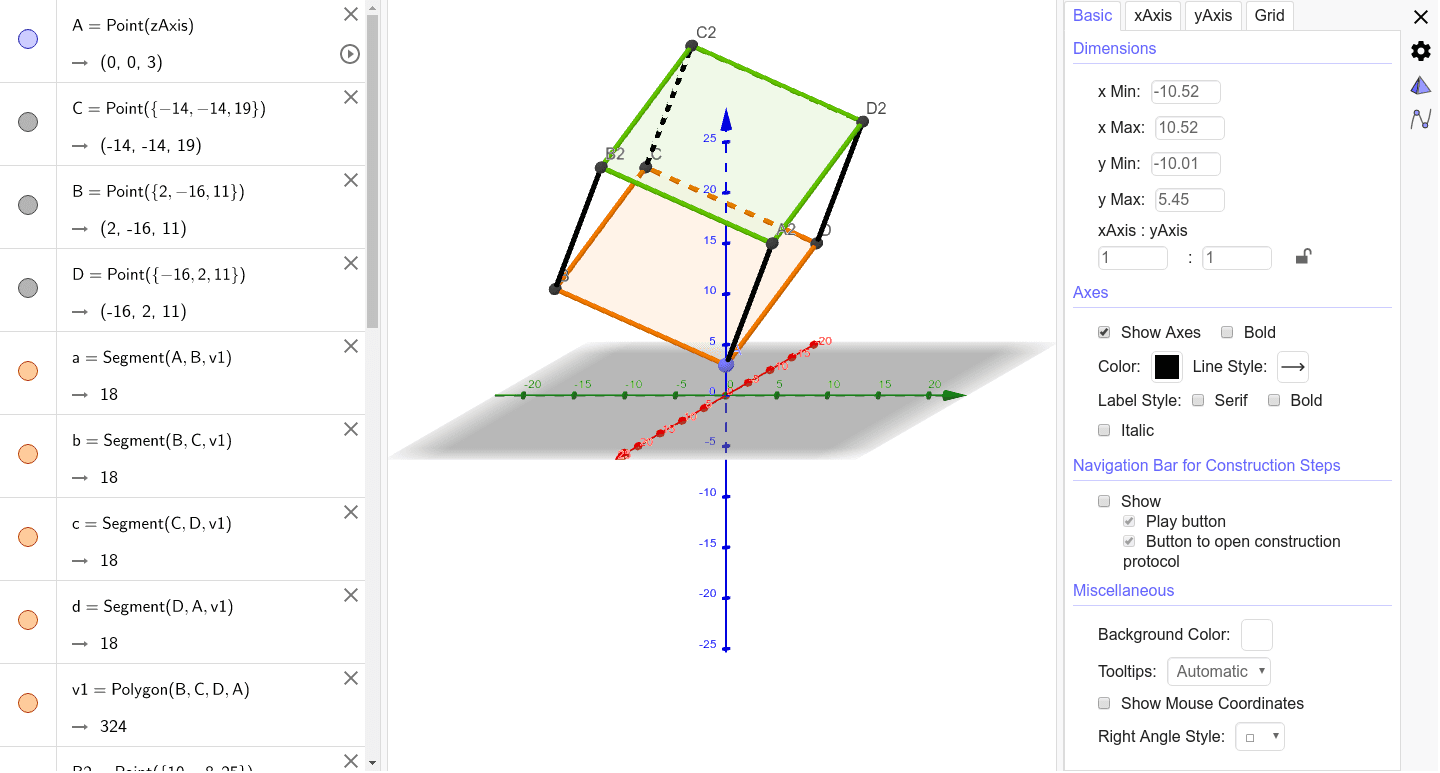The image size is (1440, 773).
Task: Delete segment b with X icon
Action: [x=350, y=429]
